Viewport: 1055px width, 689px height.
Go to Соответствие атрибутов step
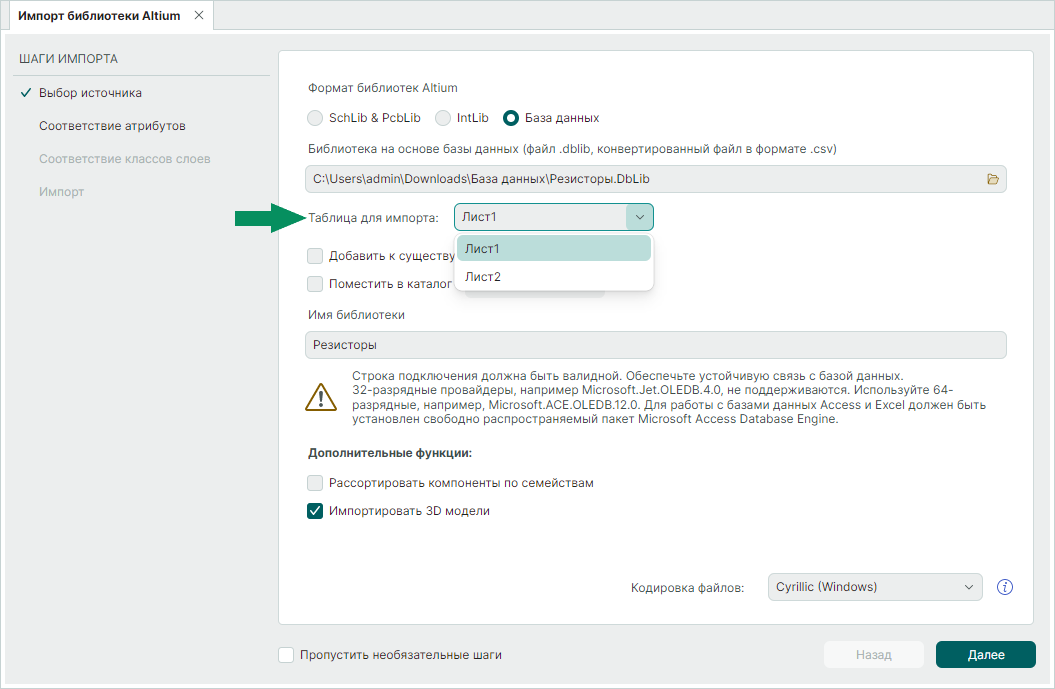(112, 126)
